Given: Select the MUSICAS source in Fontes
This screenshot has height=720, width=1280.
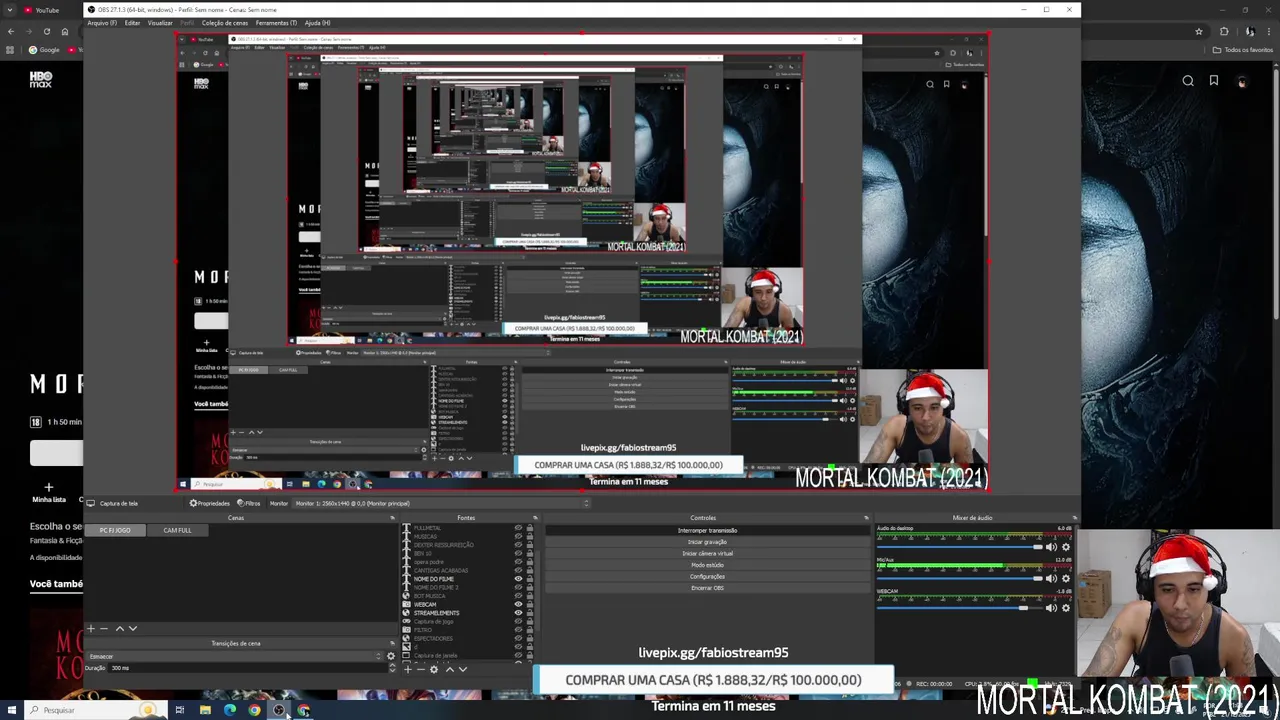Looking at the screenshot, I should tap(425, 536).
